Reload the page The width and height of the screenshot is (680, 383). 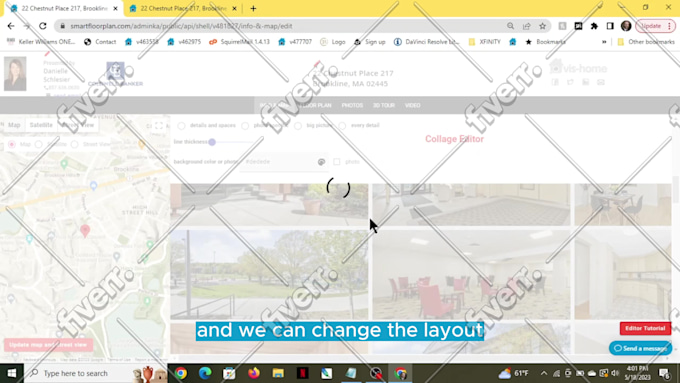coord(42,26)
